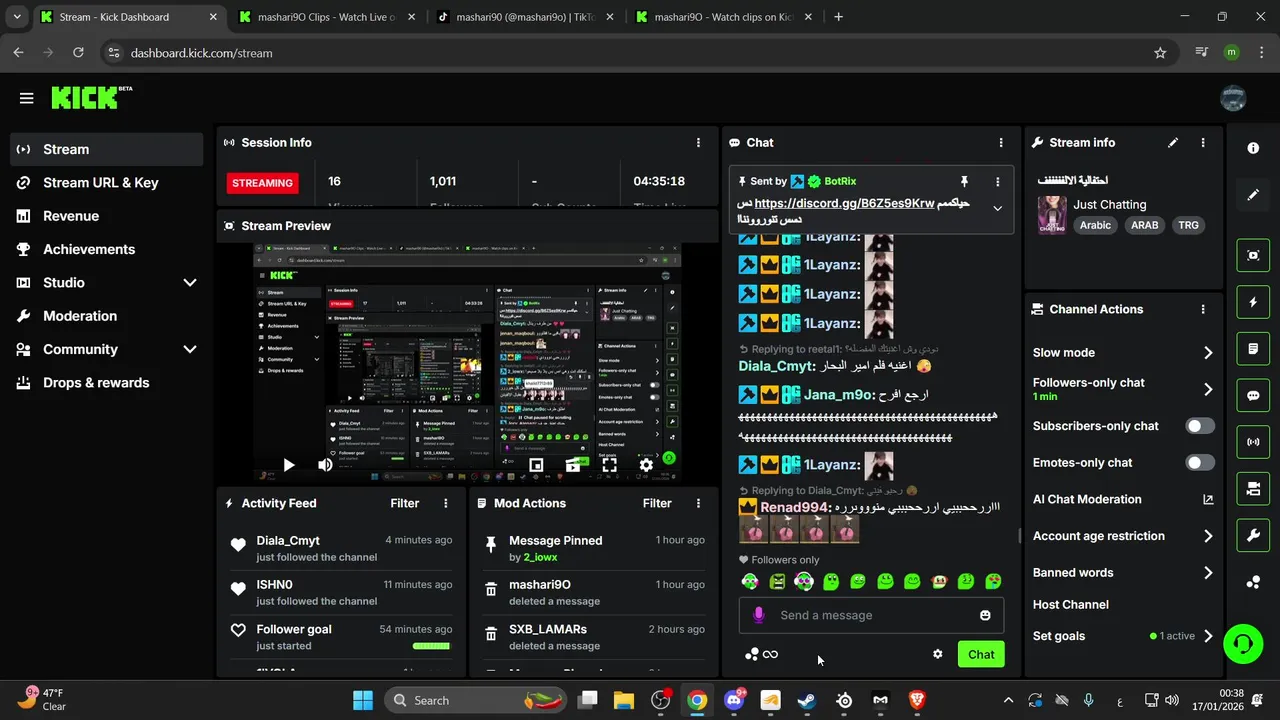Toggle the wrench icon in the right sidebar

[1253, 536]
